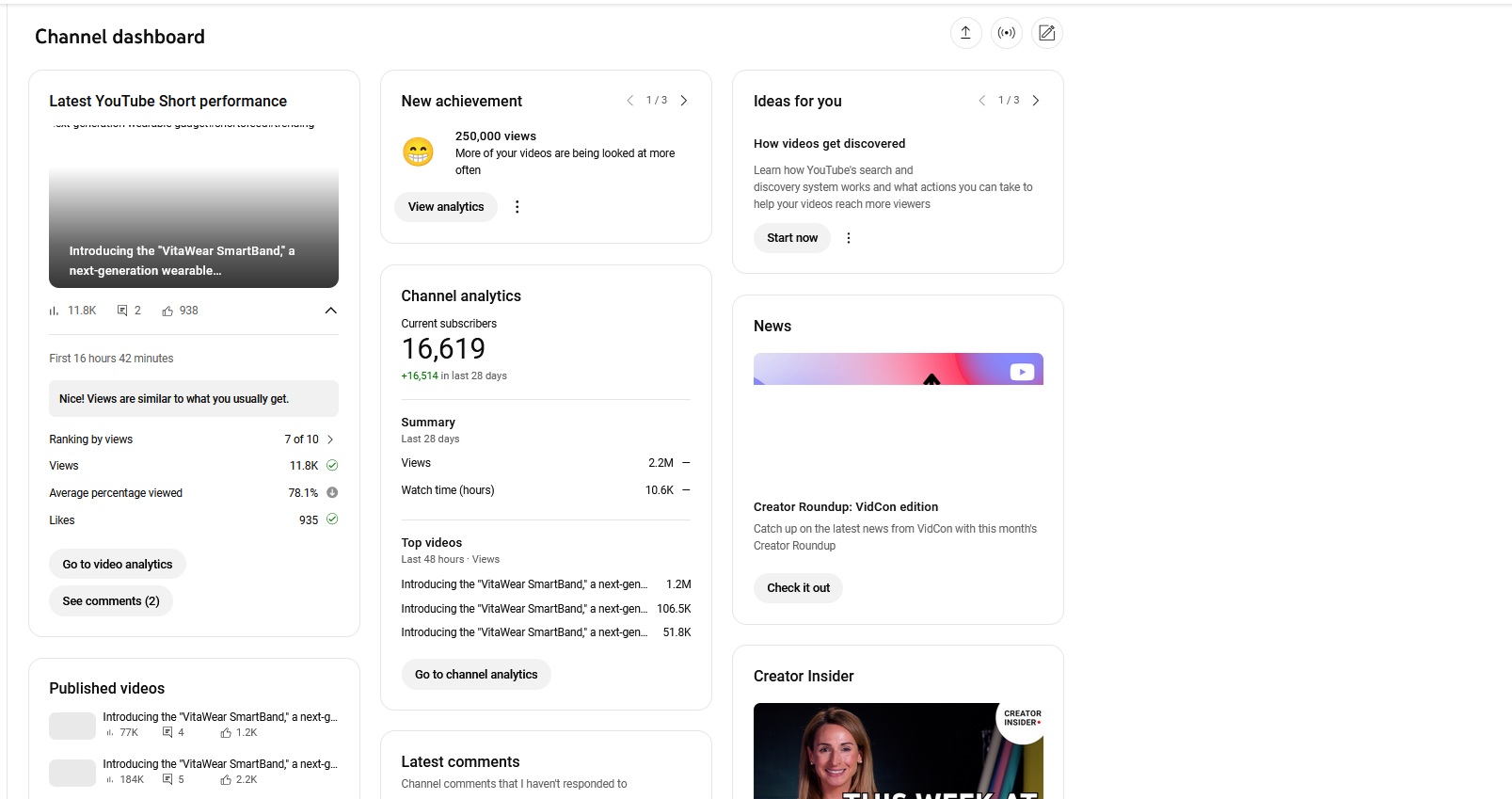Click the Channel dashboard title
Screen dimensions: 1512x799
119,37
